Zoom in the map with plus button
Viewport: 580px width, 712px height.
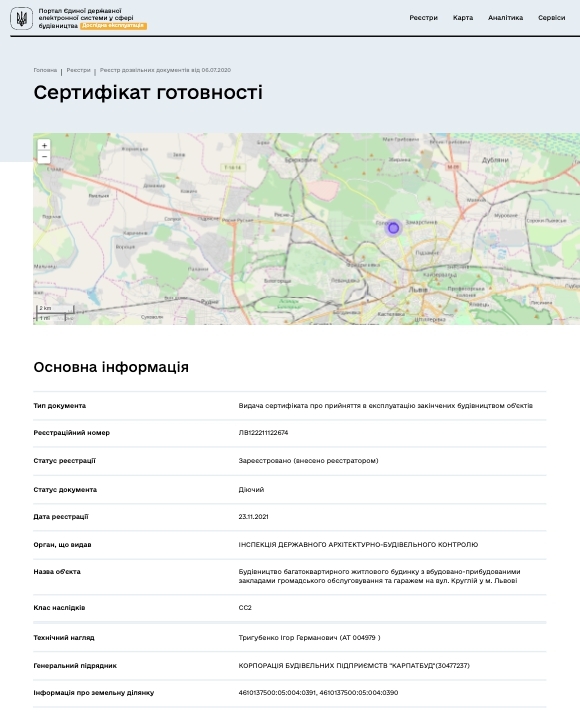(x=44, y=145)
